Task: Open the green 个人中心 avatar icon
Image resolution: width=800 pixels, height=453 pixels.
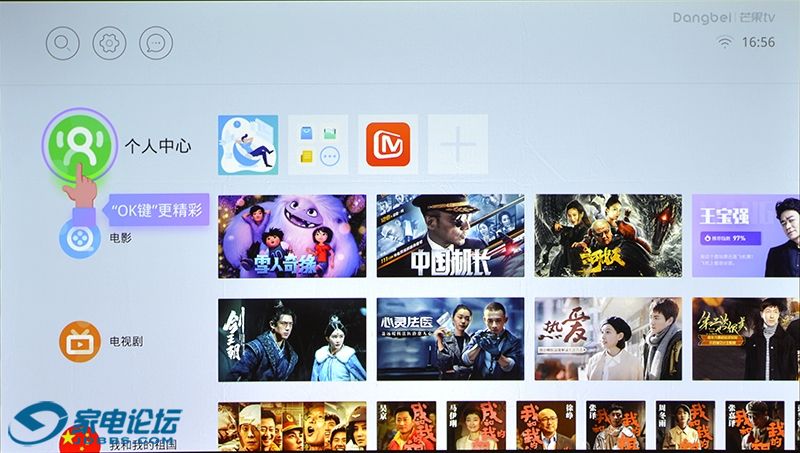Action: tap(80, 145)
